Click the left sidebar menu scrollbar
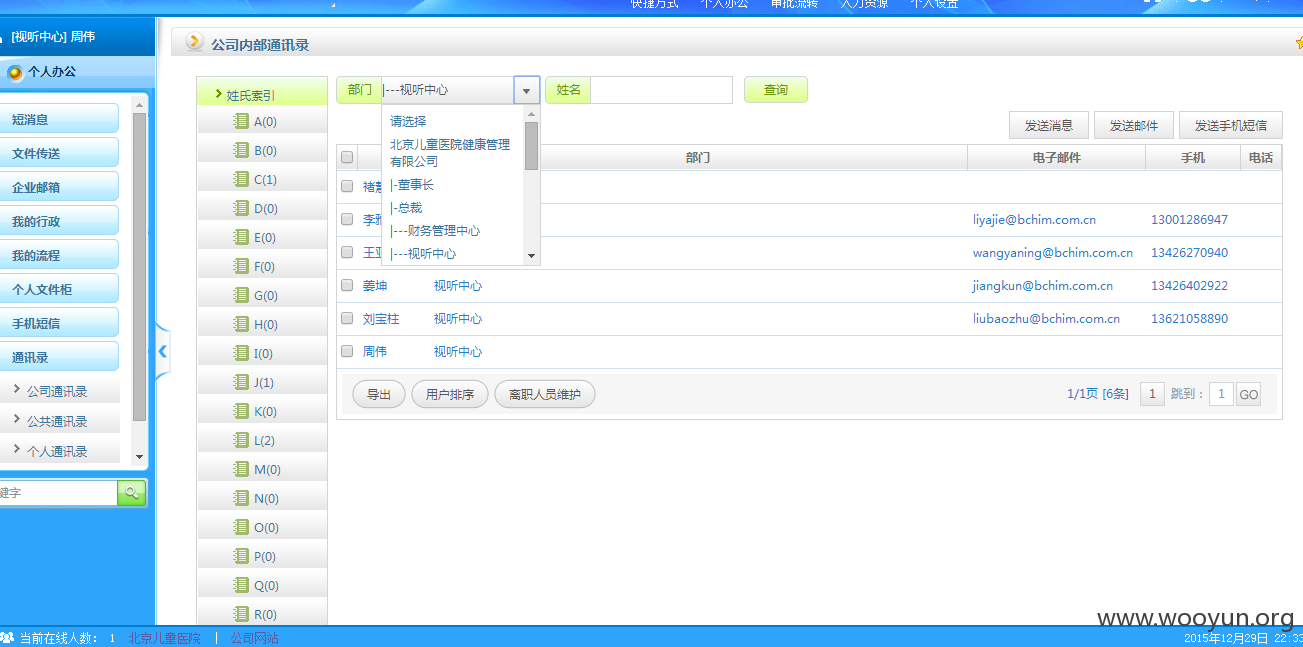Screen dimensions: 1303x647 tap(139, 266)
